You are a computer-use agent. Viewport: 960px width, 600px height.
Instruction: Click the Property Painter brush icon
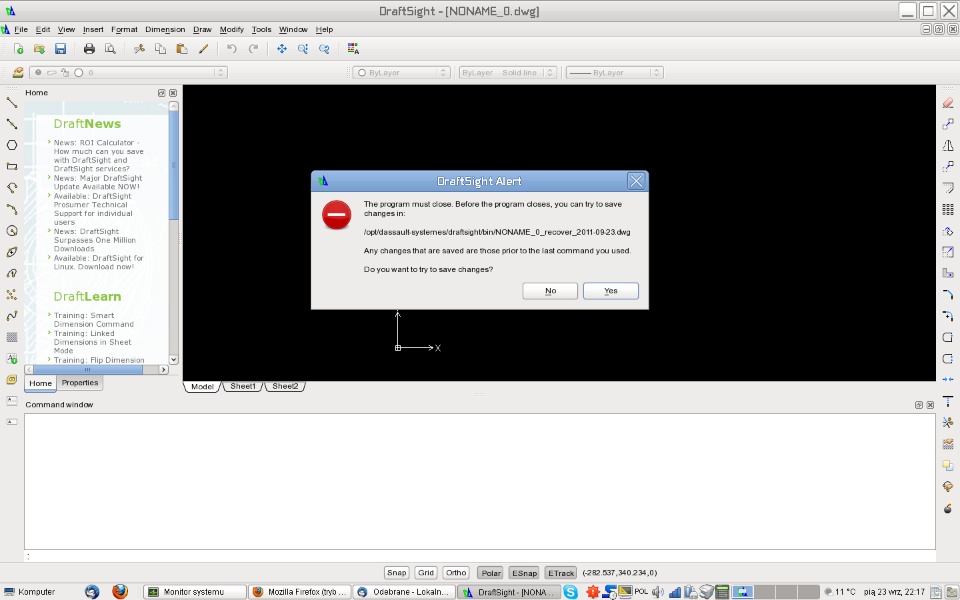[x=203, y=49]
